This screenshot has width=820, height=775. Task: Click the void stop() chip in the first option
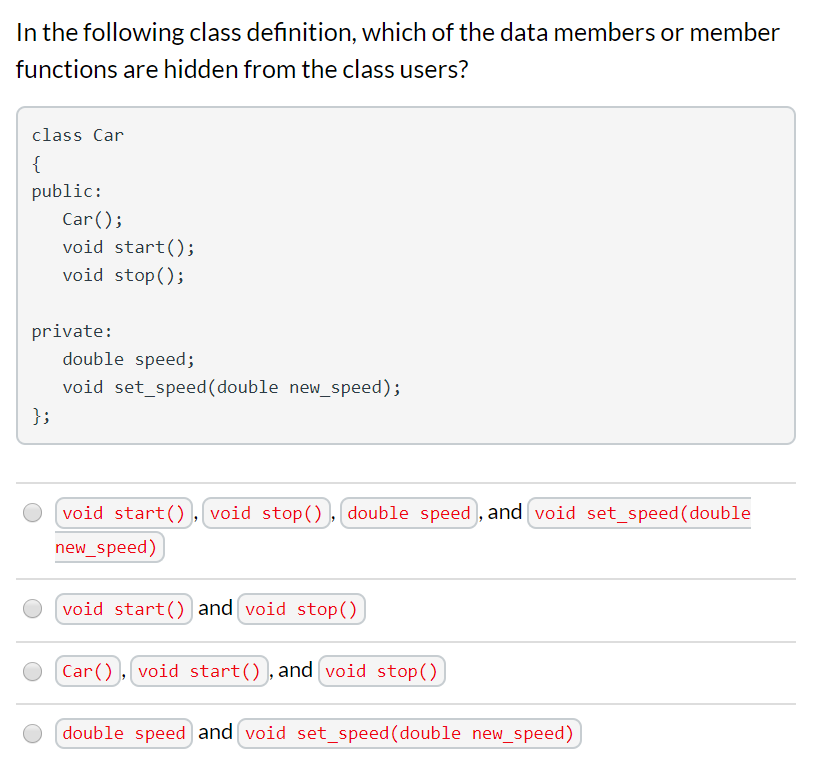(266, 512)
